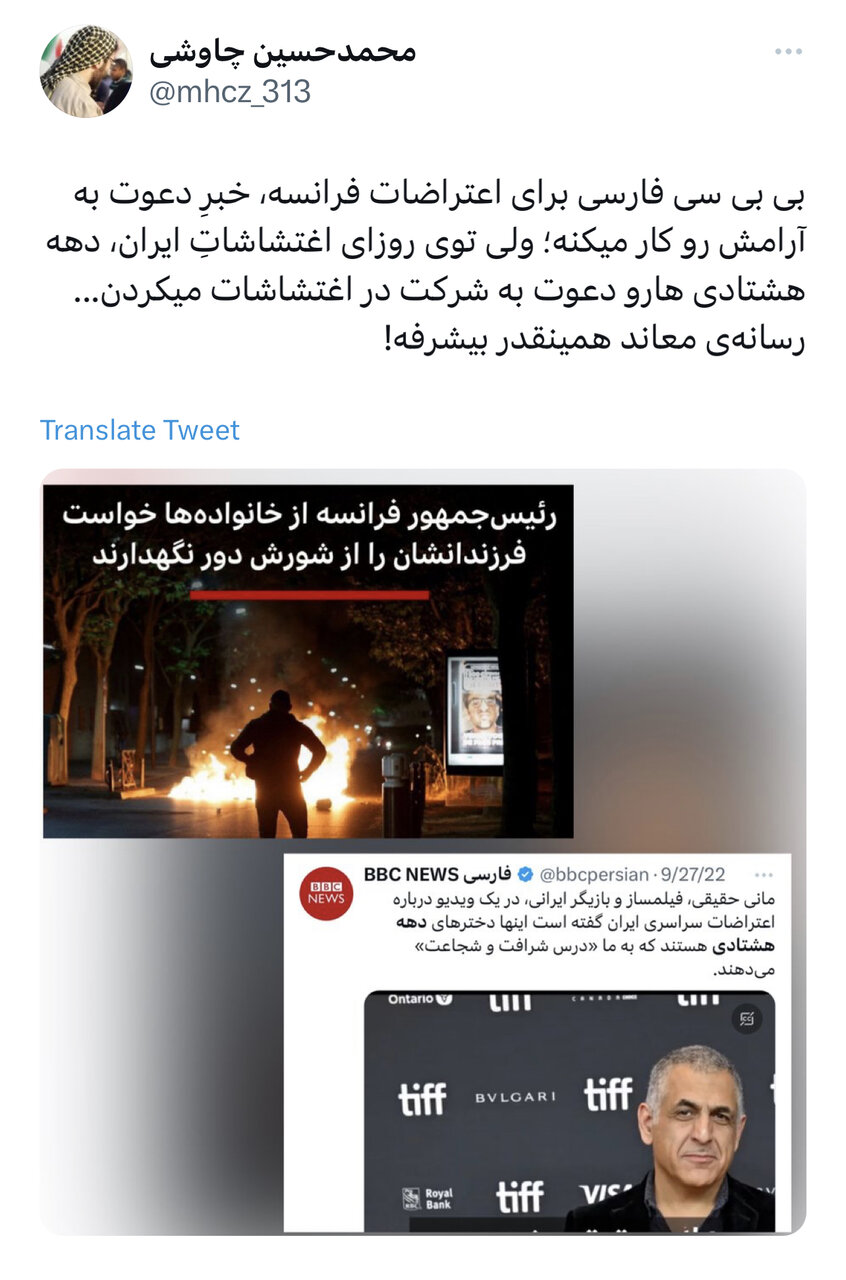Screen dimensions: 846x1280
Task: Open the burning street protest image
Action: [308, 661]
